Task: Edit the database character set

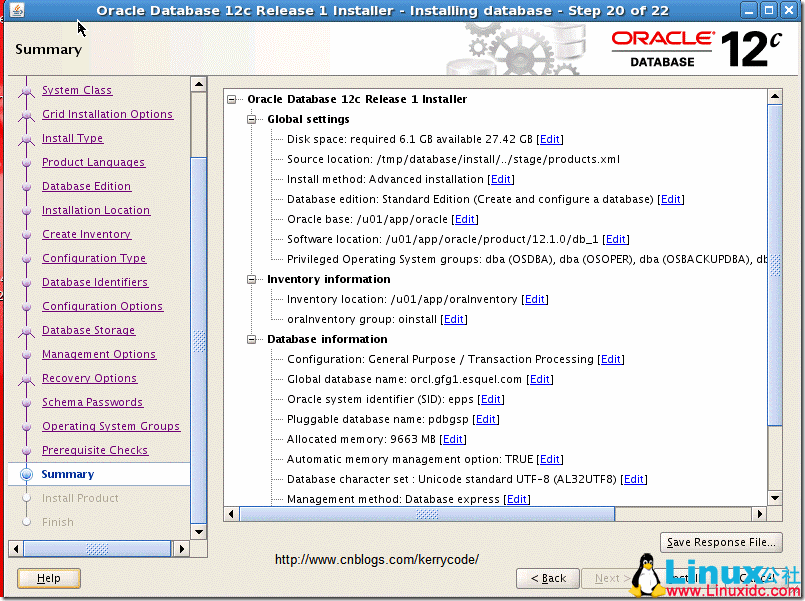Action: coord(633,479)
